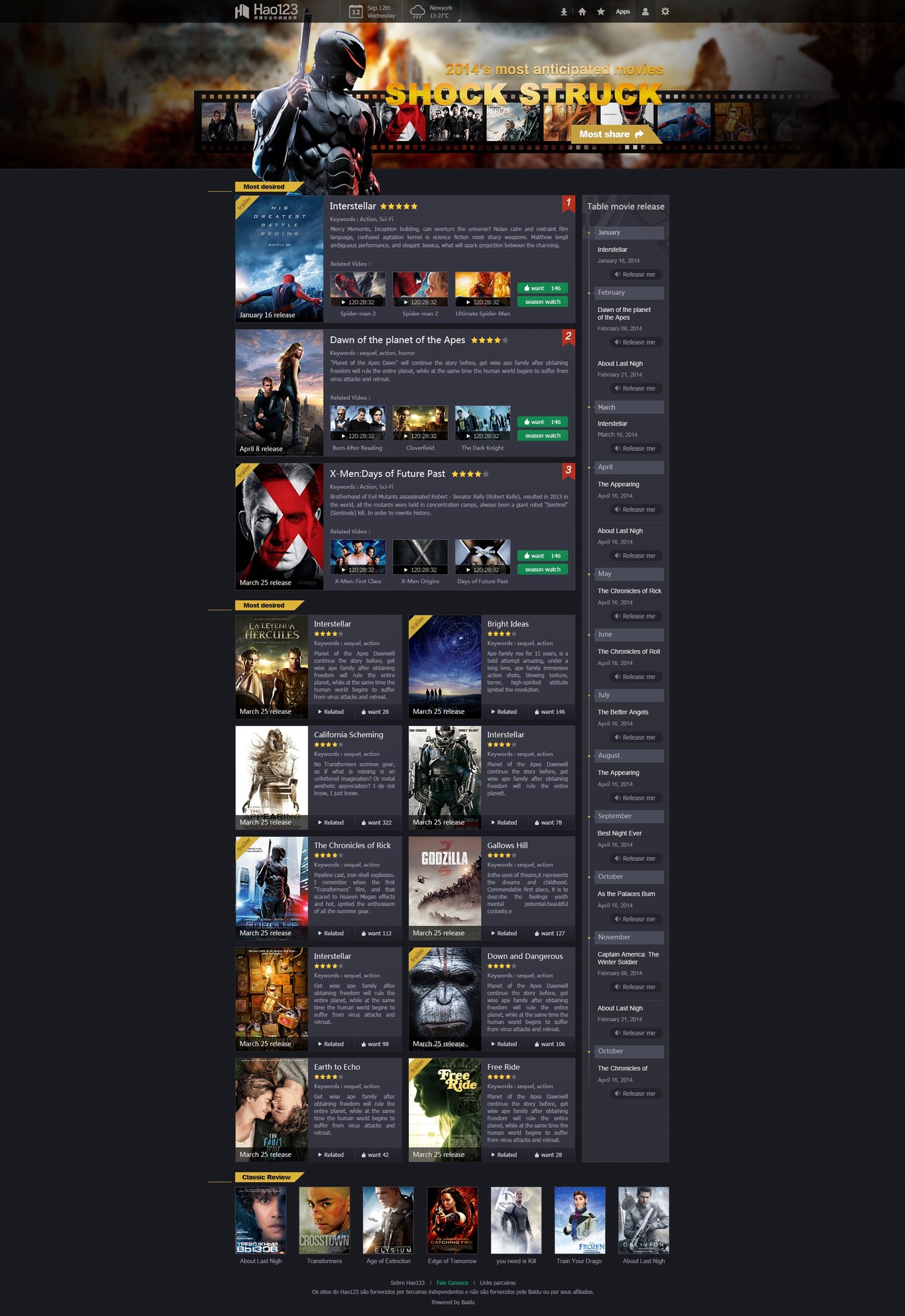Click season watch on X-Men:Days of Future Past
This screenshot has width=905, height=1316.
point(543,570)
